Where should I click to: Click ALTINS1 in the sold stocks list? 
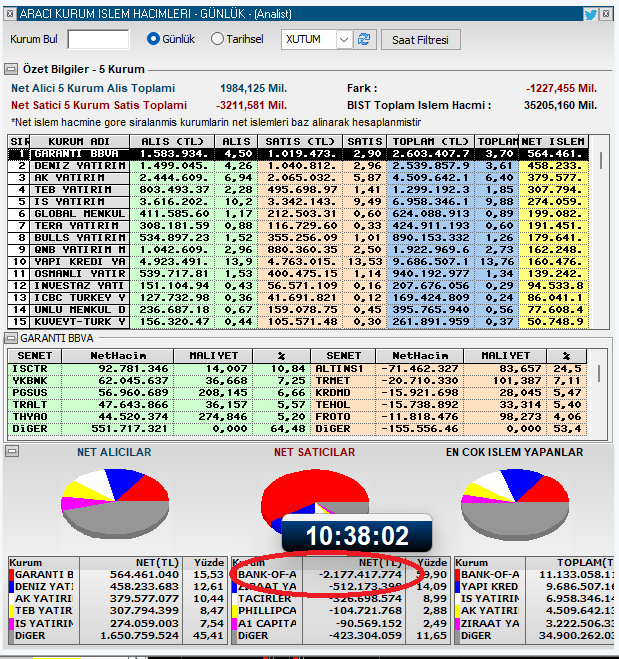[x=339, y=369]
